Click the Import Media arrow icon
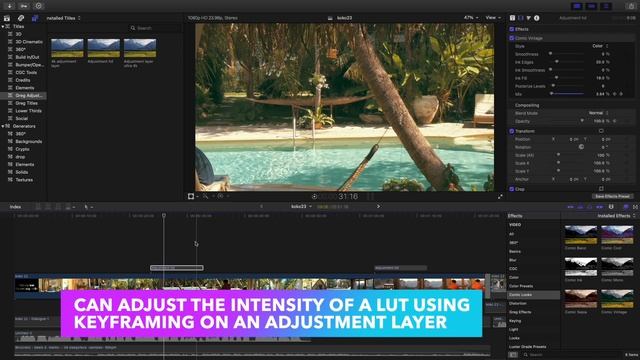This screenshot has width=640, height=360. [9, 6]
